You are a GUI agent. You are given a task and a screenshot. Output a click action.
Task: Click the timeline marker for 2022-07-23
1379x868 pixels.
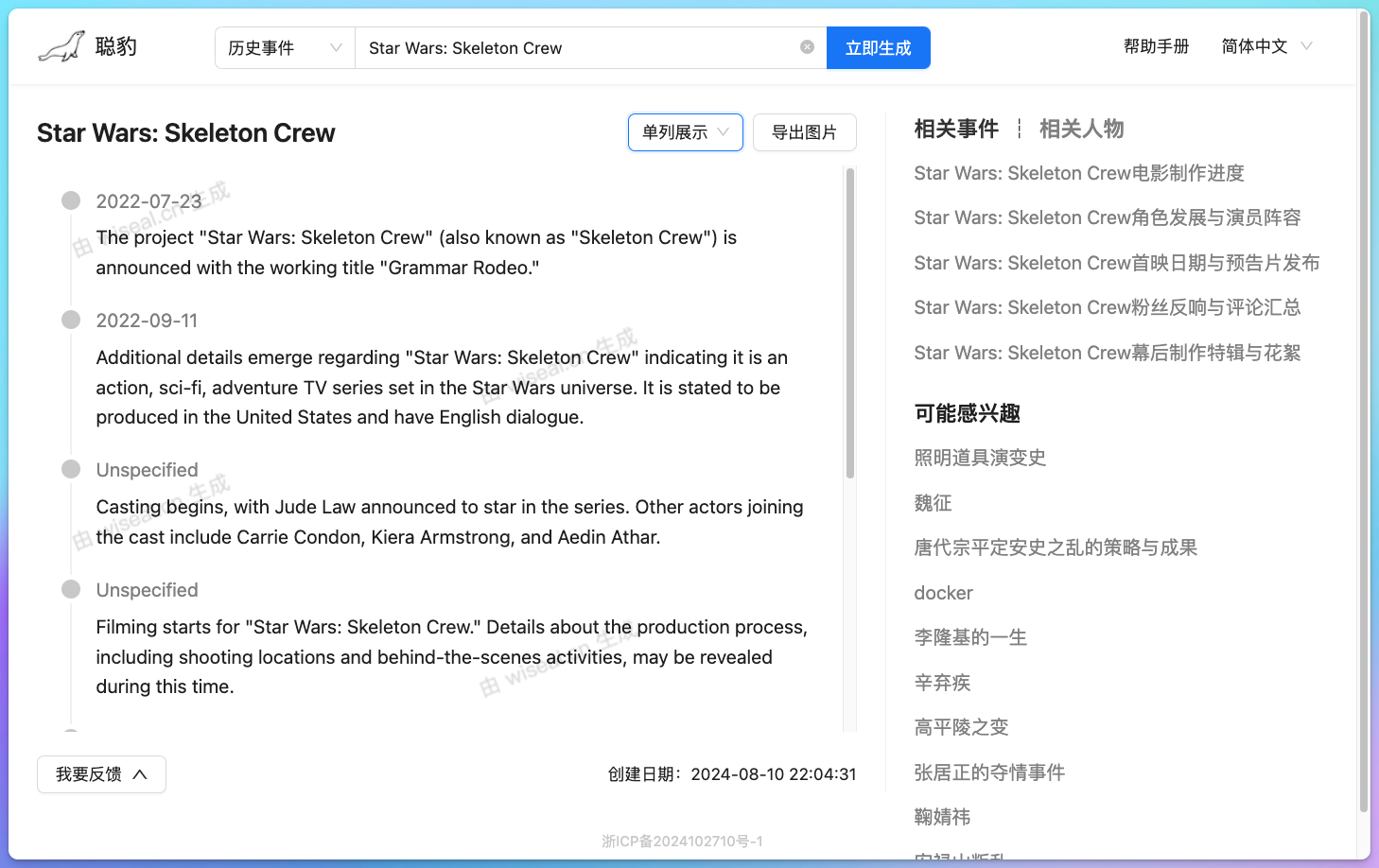71,200
